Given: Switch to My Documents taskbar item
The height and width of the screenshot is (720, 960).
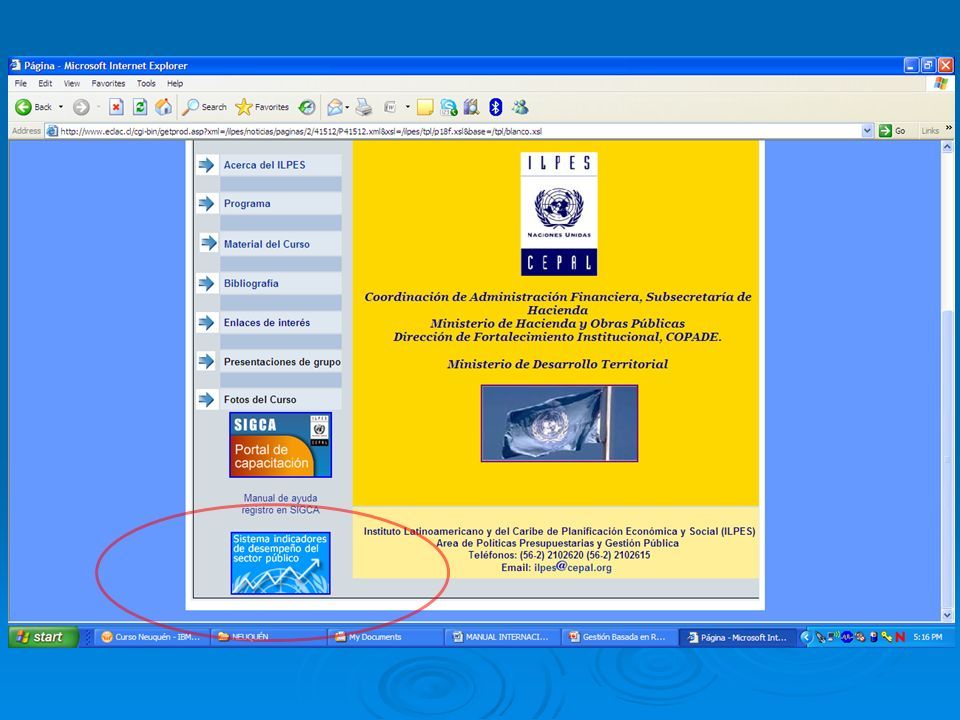Looking at the screenshot, I should click(385, 637).
